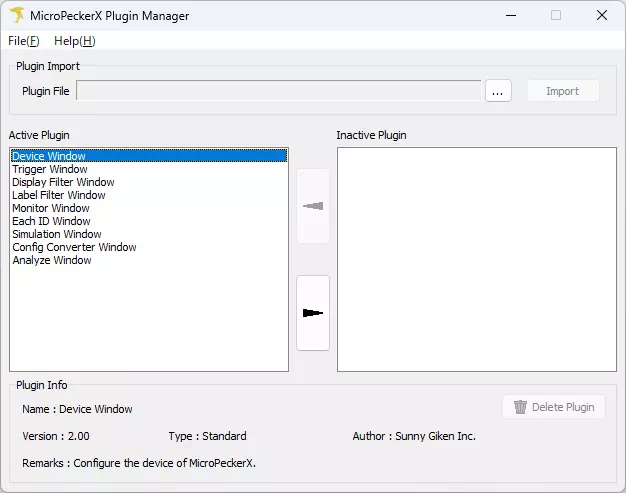Click the right arrow to deactivate plugin
The image size is (626, 493).
tap(313, 313)
